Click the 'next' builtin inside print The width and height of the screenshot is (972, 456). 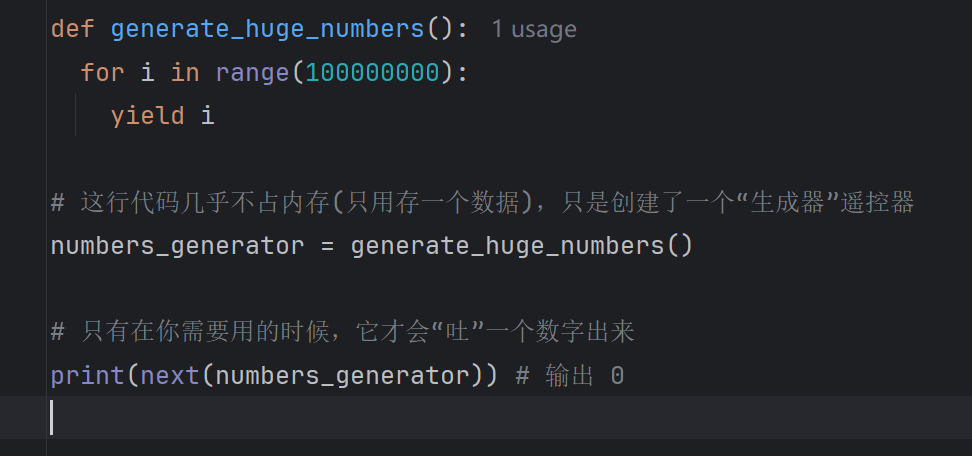pos(170,377)
